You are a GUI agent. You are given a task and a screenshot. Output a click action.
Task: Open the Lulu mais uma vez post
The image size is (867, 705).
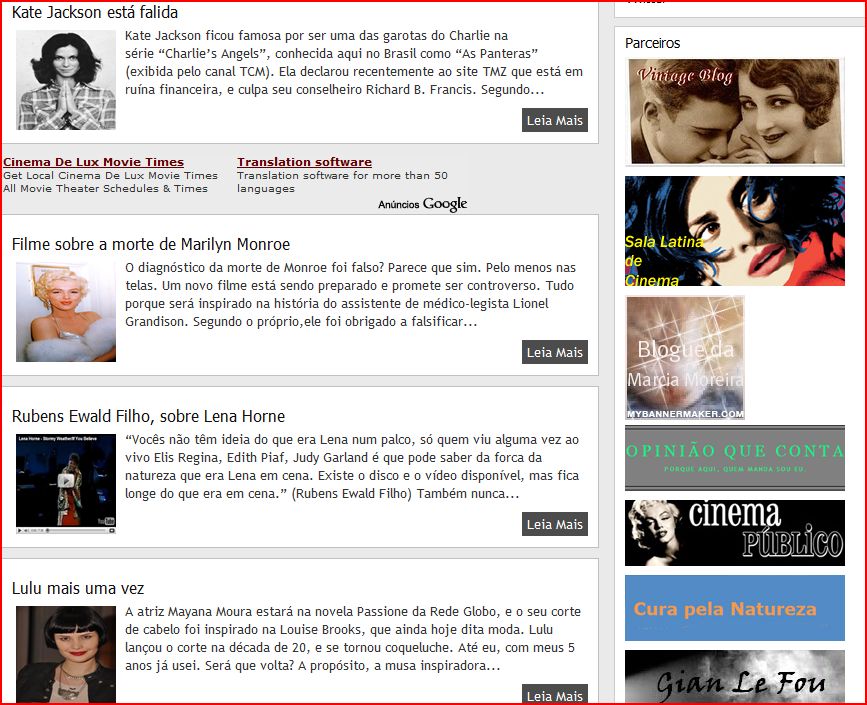coord(78,588)
